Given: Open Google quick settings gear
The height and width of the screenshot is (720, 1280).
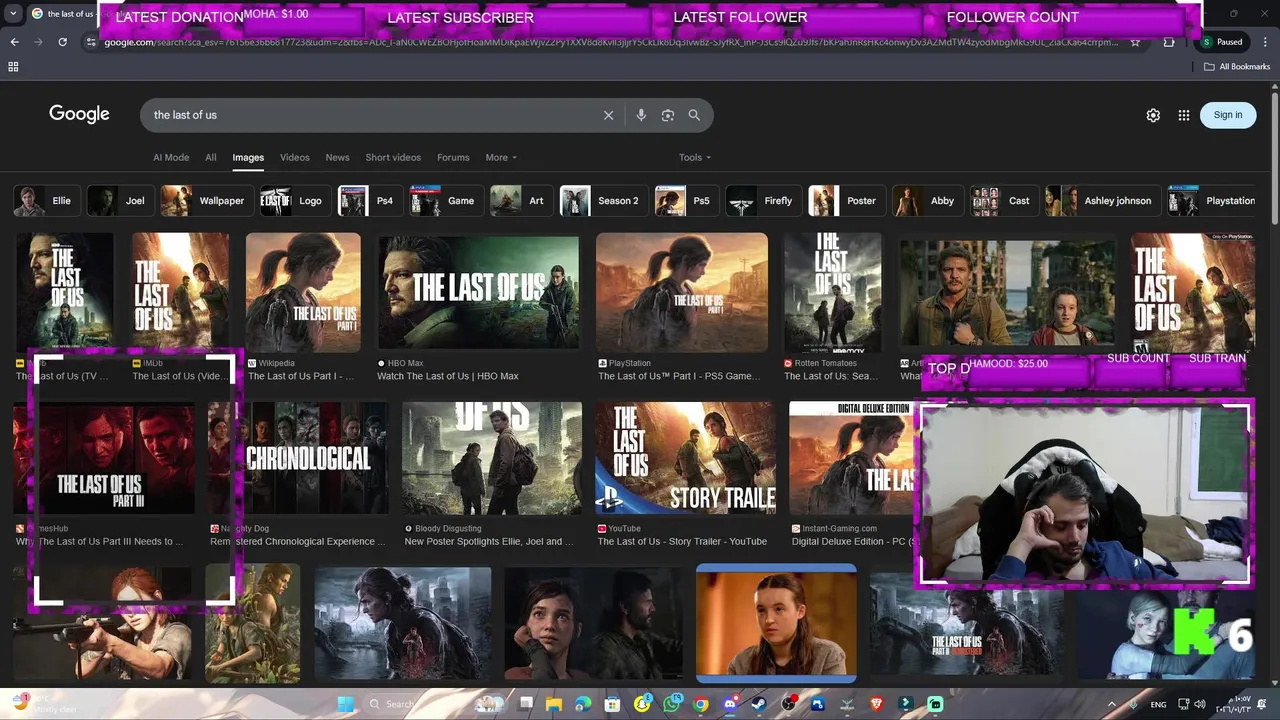Looking at the screenshot, I should click(x=1153, y=115).
